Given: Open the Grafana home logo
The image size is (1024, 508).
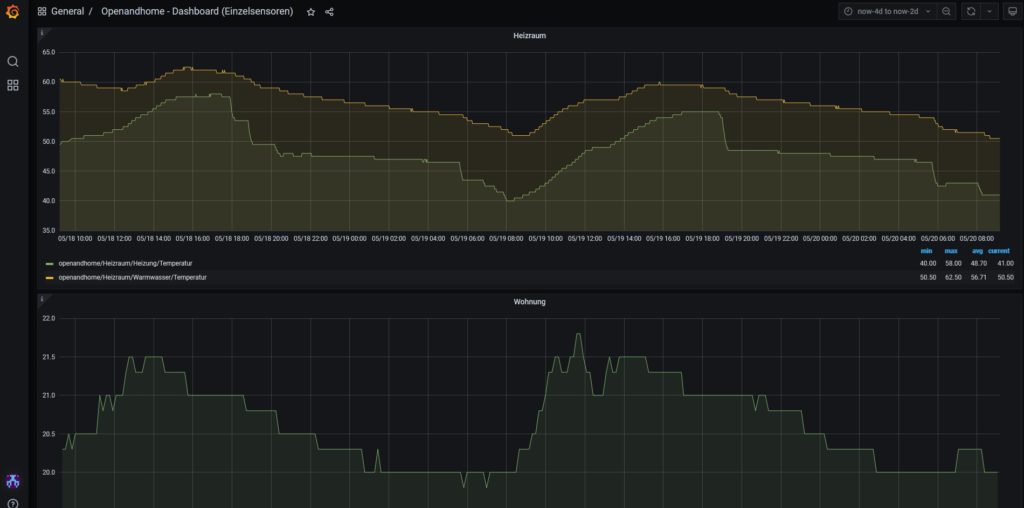Looking at the screenshot, I should pos(12,11).
